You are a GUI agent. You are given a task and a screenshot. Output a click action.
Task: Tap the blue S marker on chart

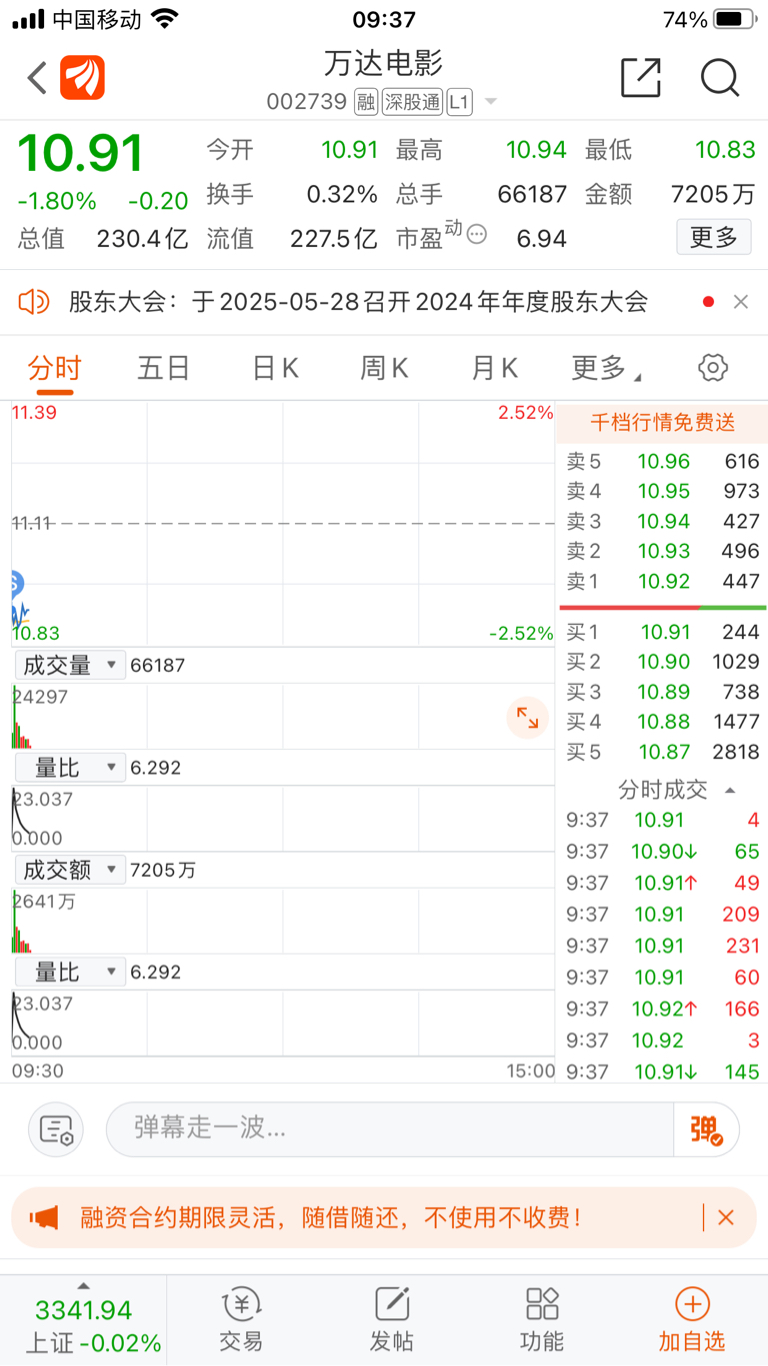click(x=15, y=583)
